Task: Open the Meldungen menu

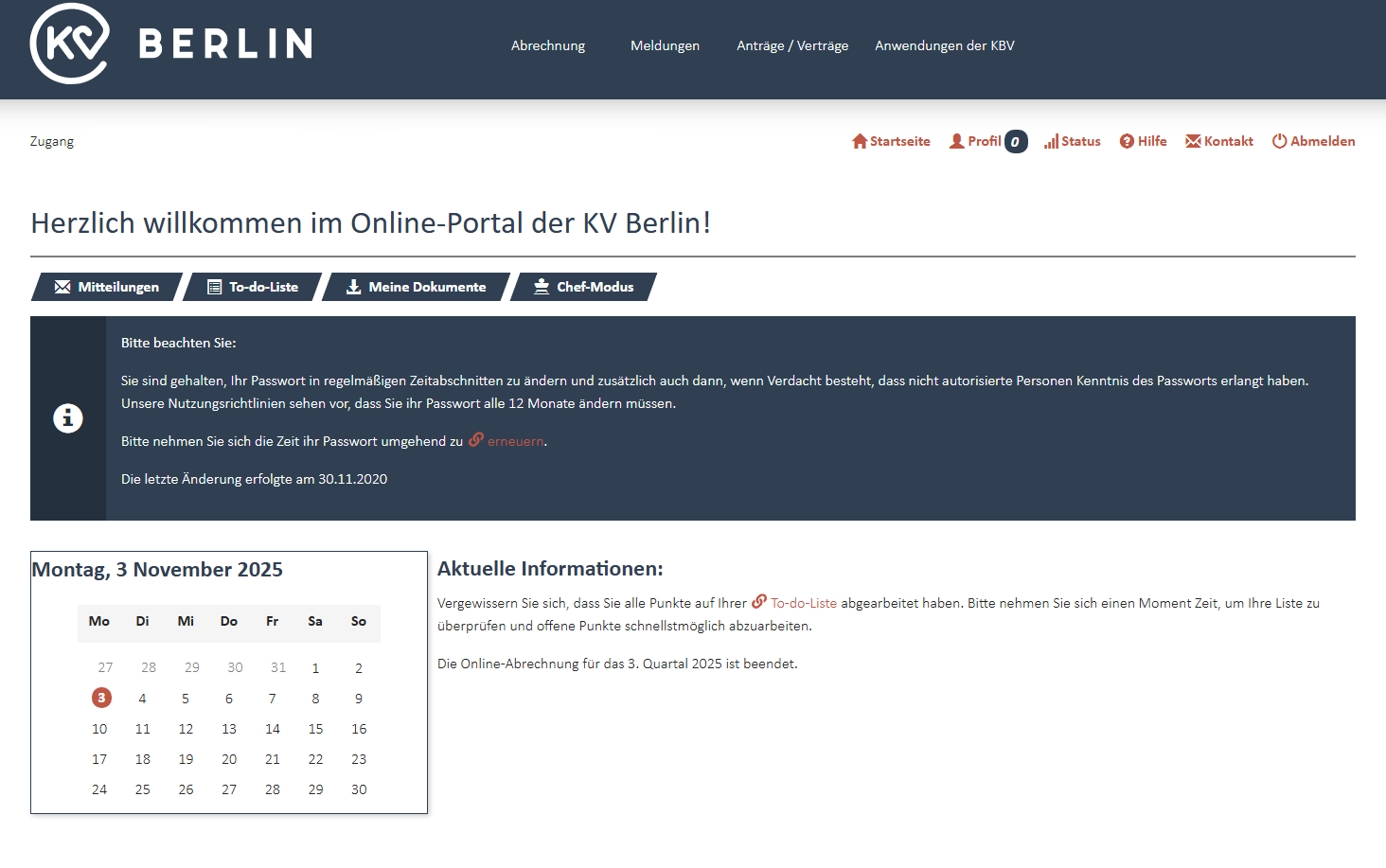Action: 665,45
